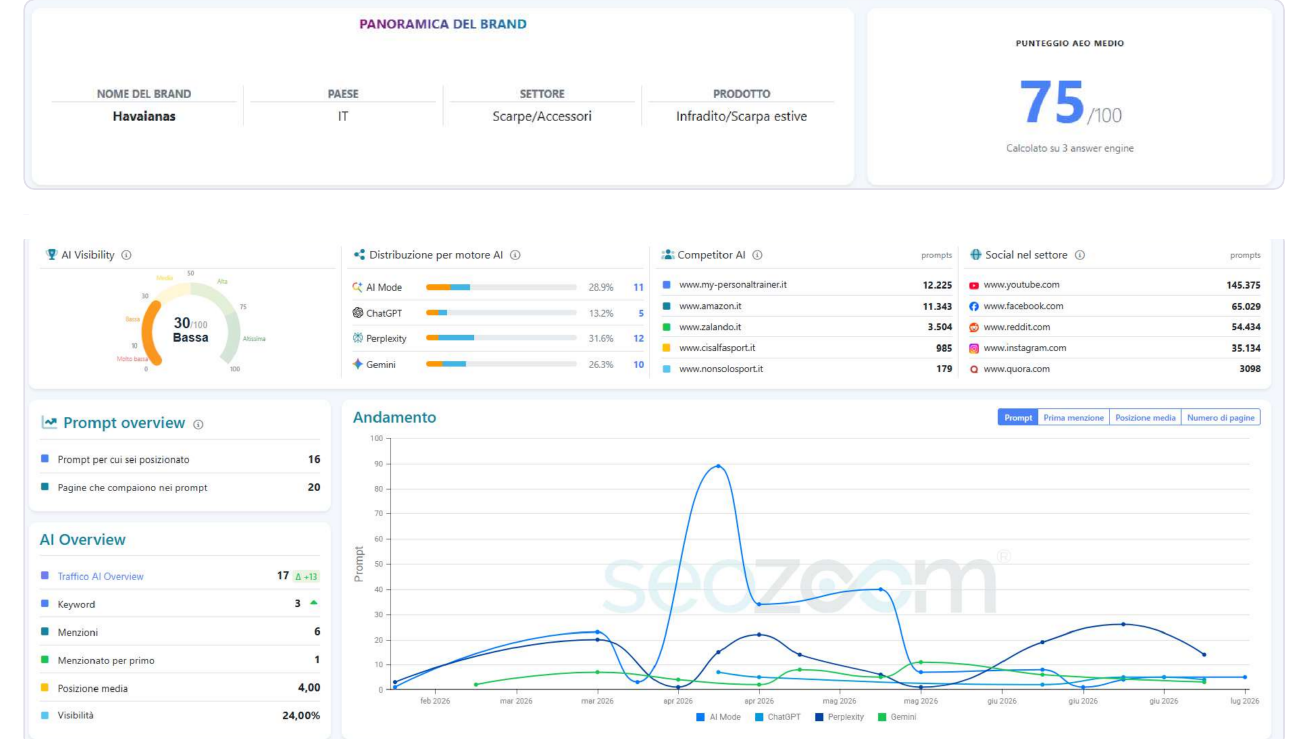The height and width of the screenshot is (739, 1300).
Task: Click the green Keyword up arrow
Action: [314, 603]
